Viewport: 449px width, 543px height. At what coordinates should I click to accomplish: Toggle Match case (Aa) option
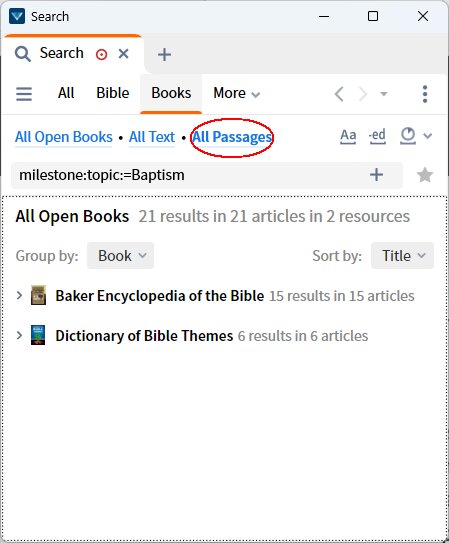[348, 136]
